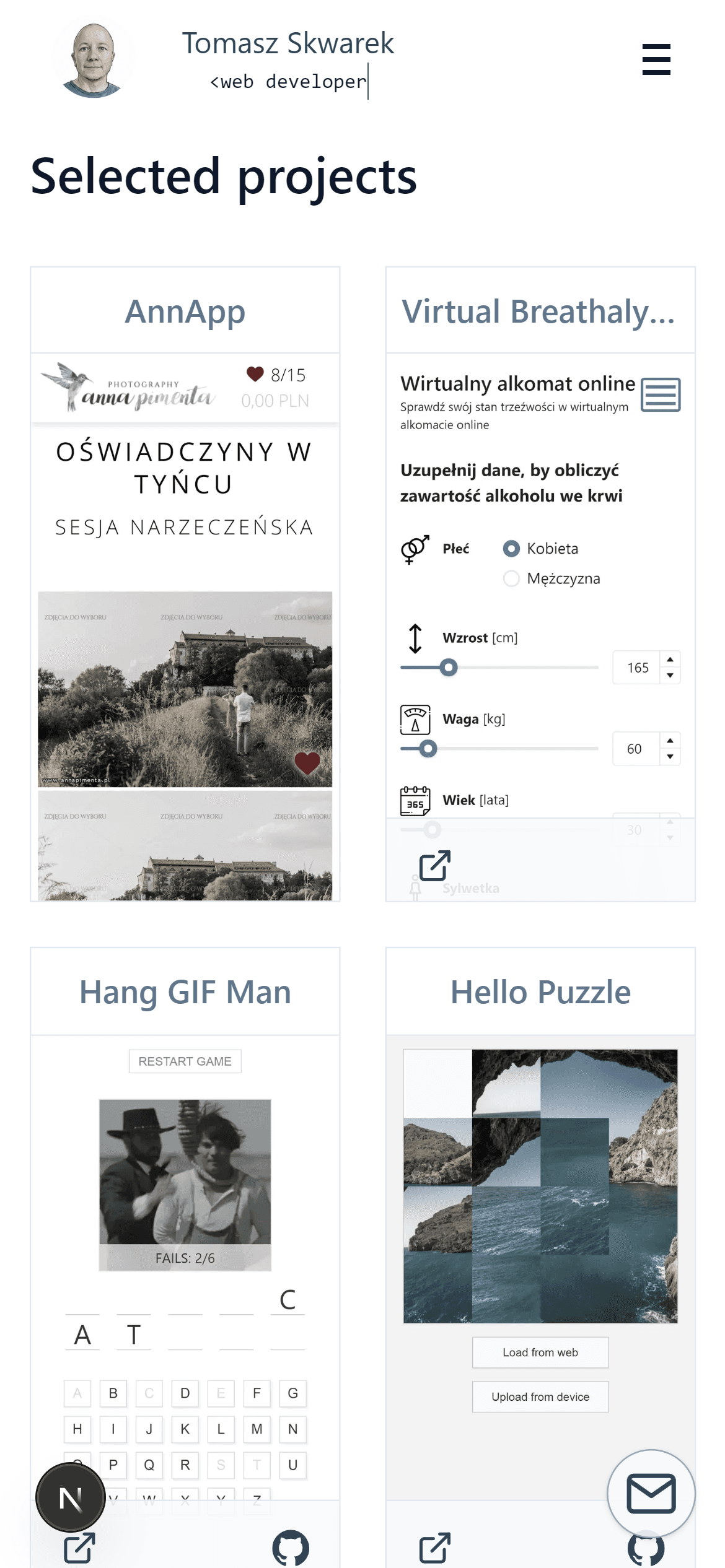Open the hamburger navigation menu
The width and height of the screenshot is (725, 1568).
(x=656, y=59)
